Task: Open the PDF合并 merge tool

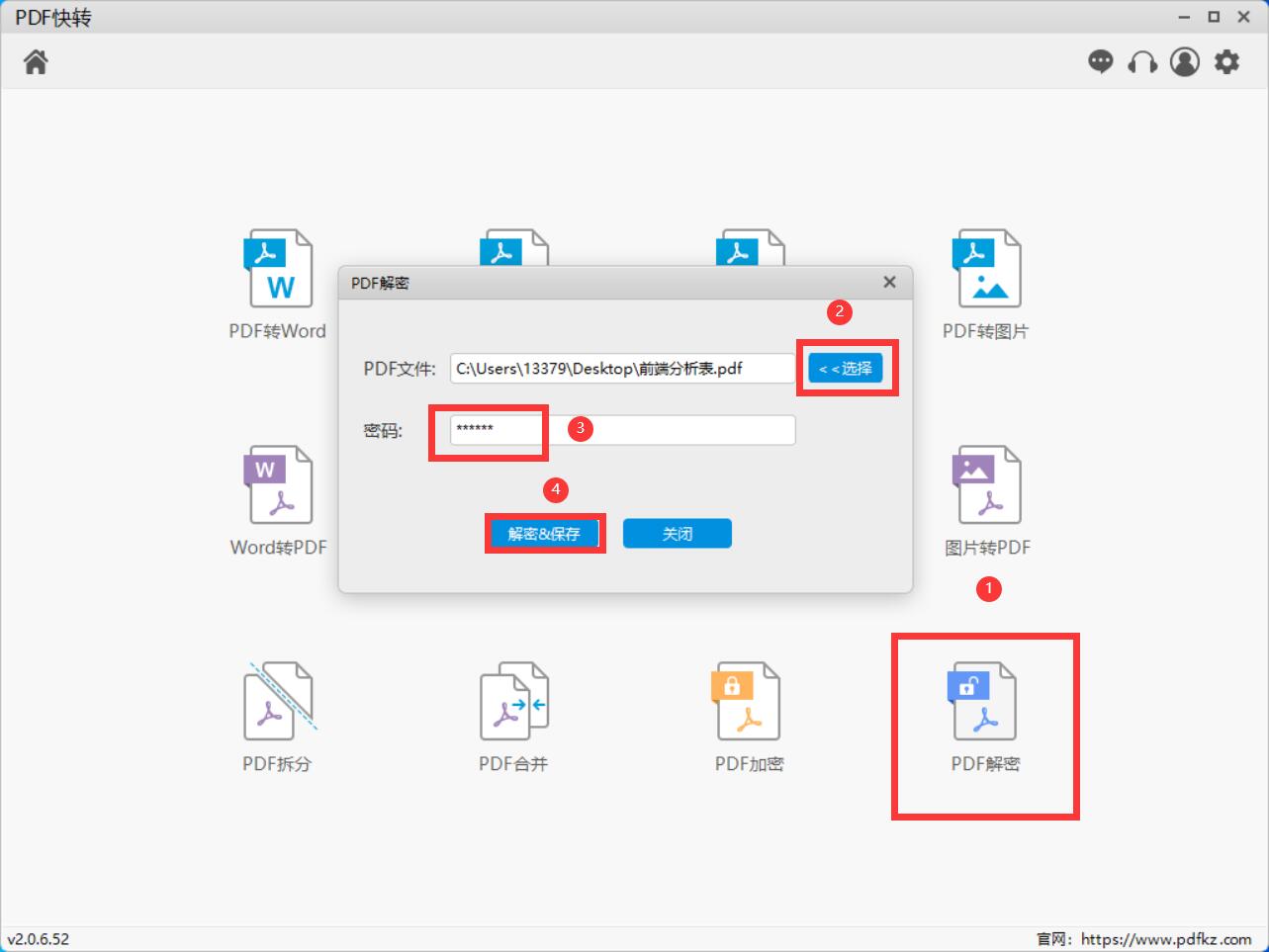Action: pyautogui.click(x=513, y=715)
